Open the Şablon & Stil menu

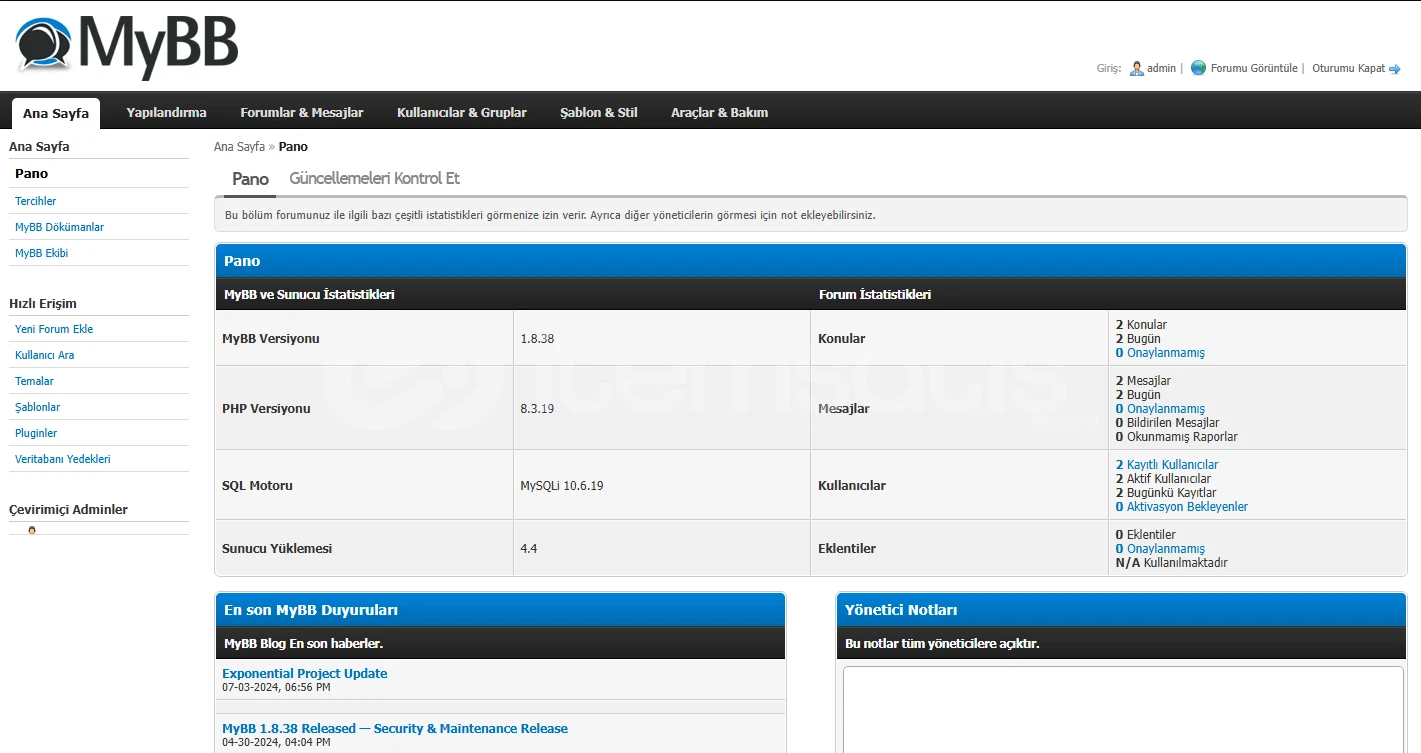pyautogui.click(x=599, y=113)
